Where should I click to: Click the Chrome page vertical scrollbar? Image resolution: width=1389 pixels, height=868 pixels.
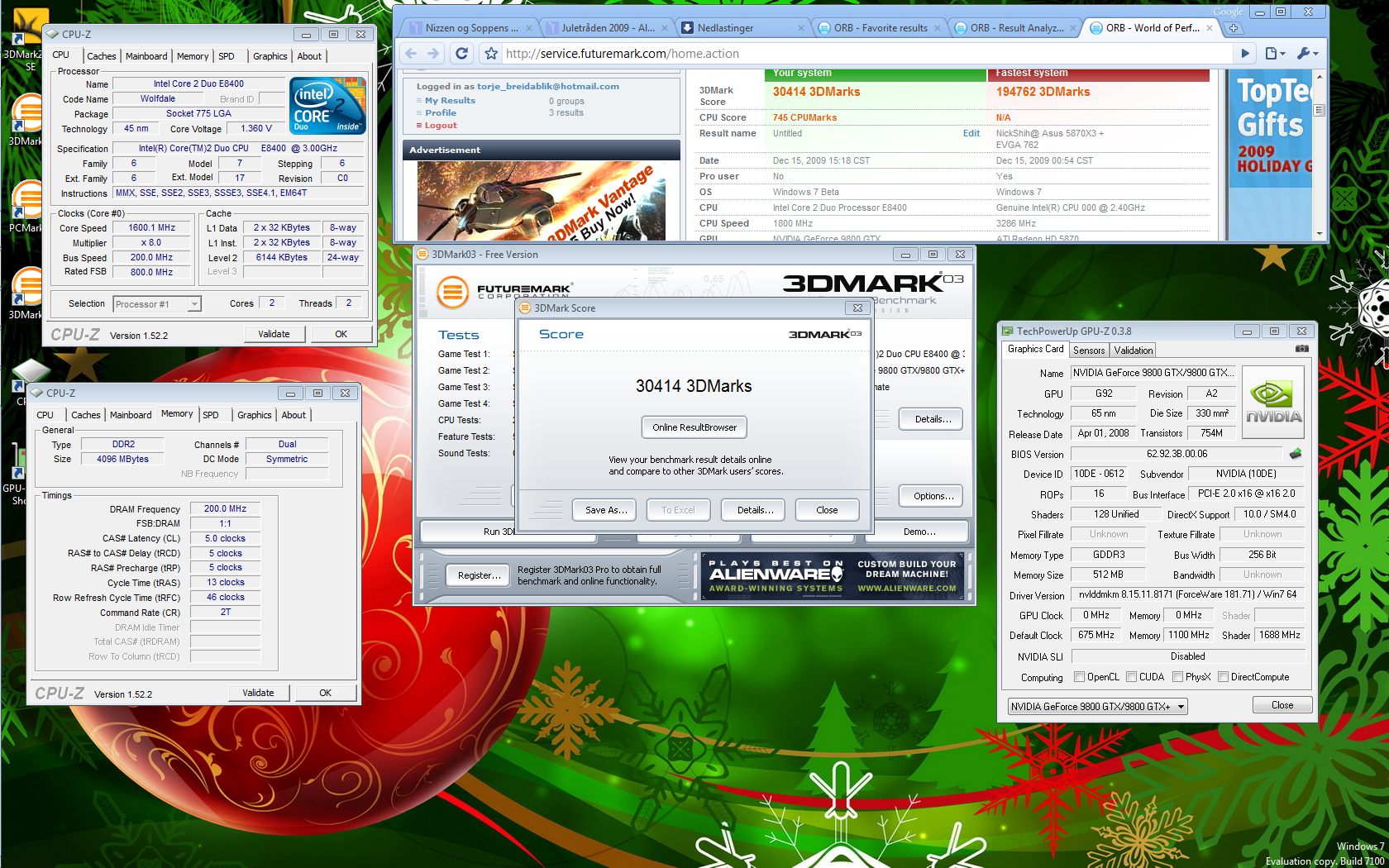point(1320,155)
